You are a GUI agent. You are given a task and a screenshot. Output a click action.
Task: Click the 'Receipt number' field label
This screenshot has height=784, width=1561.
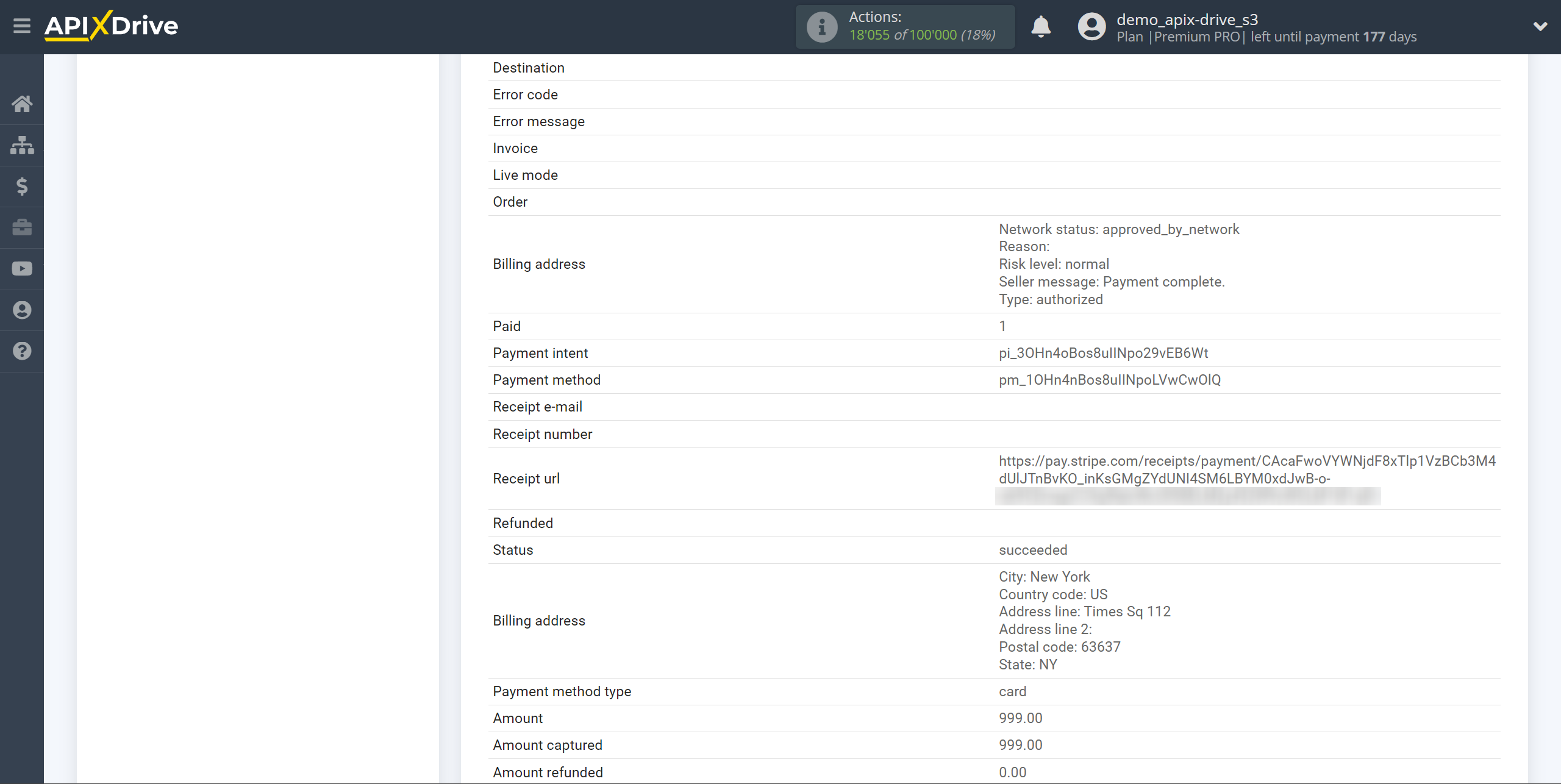click(542, 434)
